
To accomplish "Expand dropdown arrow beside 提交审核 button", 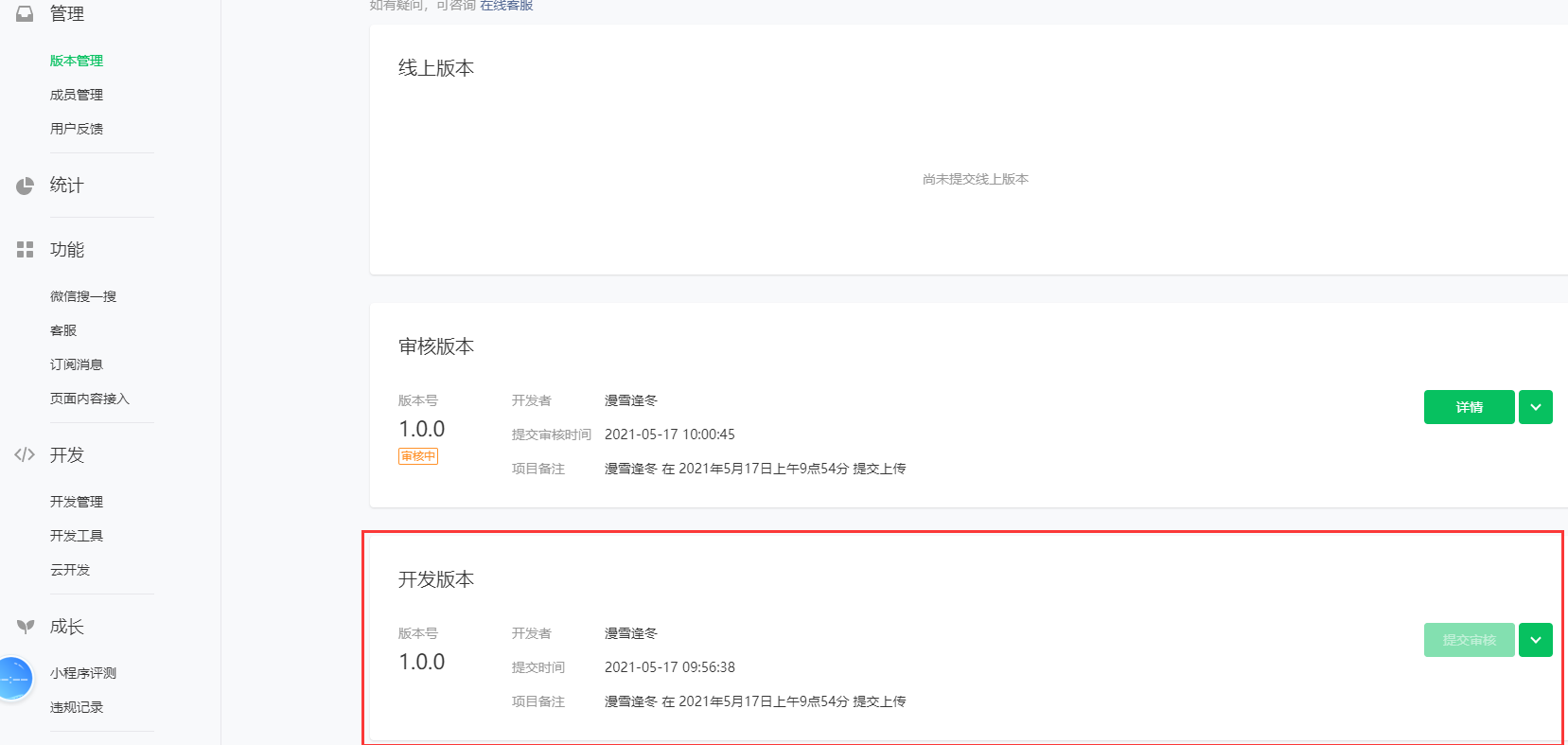I will click(x=1535, y=640).
